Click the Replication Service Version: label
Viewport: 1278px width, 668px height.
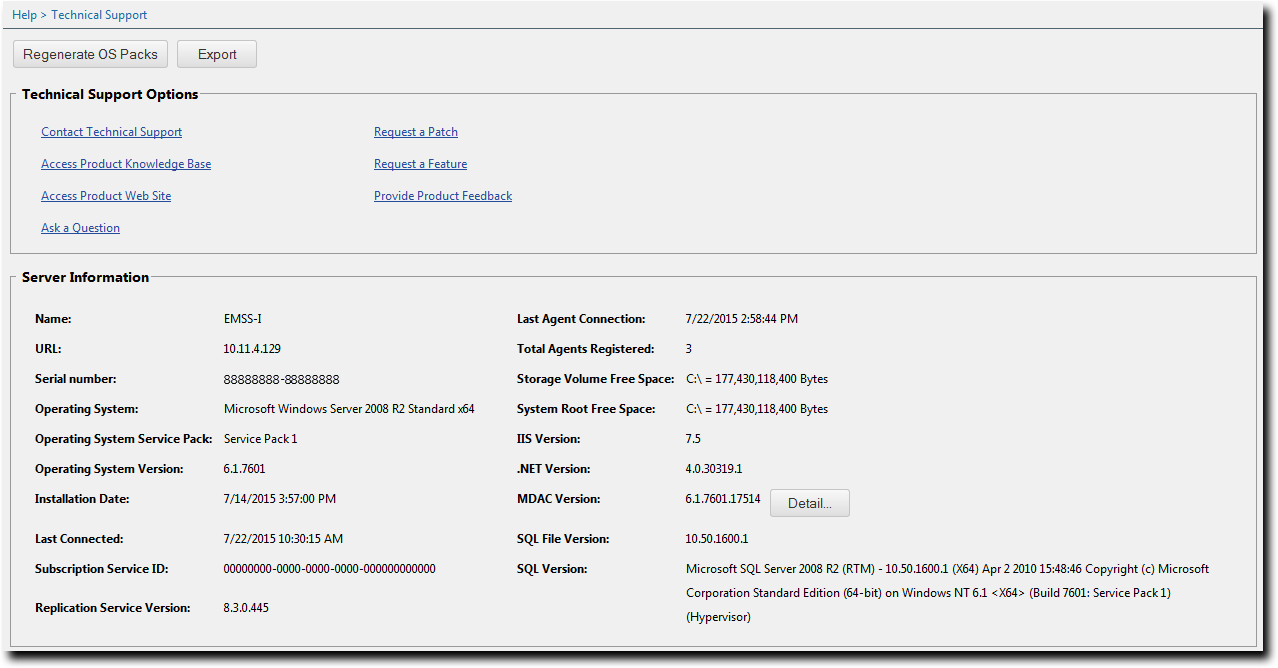point(112,608)
